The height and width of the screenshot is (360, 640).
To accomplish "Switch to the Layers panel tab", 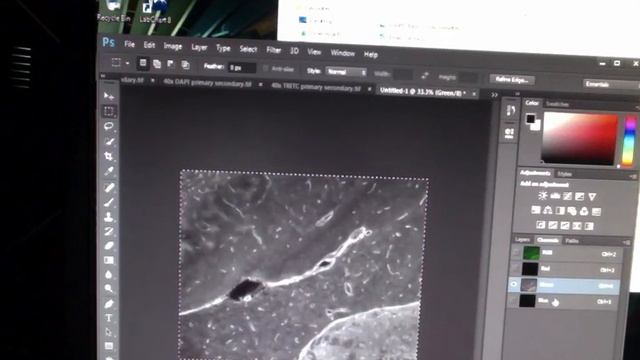I will pyautogui.click(x=522, y=240).
